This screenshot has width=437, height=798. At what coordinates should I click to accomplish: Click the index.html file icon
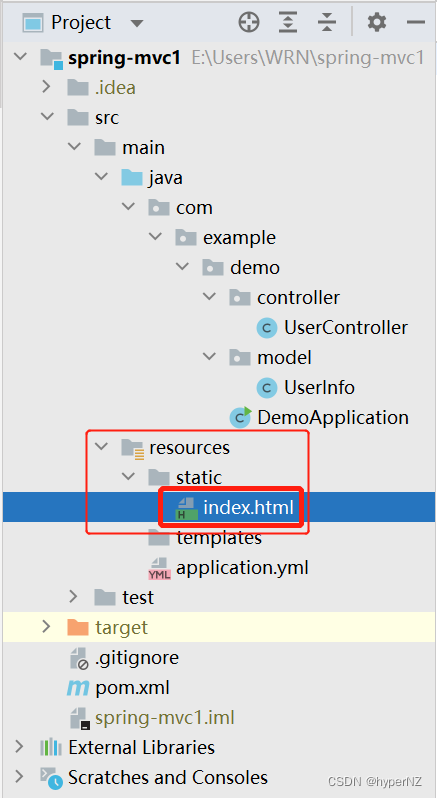[186, 508]
